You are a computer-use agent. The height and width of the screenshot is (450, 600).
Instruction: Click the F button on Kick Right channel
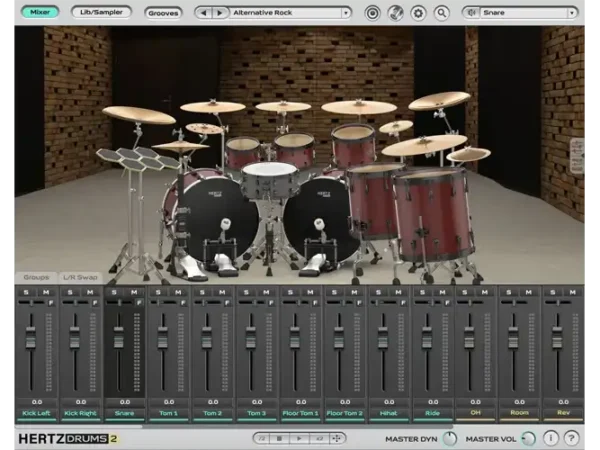click(95, 303)
